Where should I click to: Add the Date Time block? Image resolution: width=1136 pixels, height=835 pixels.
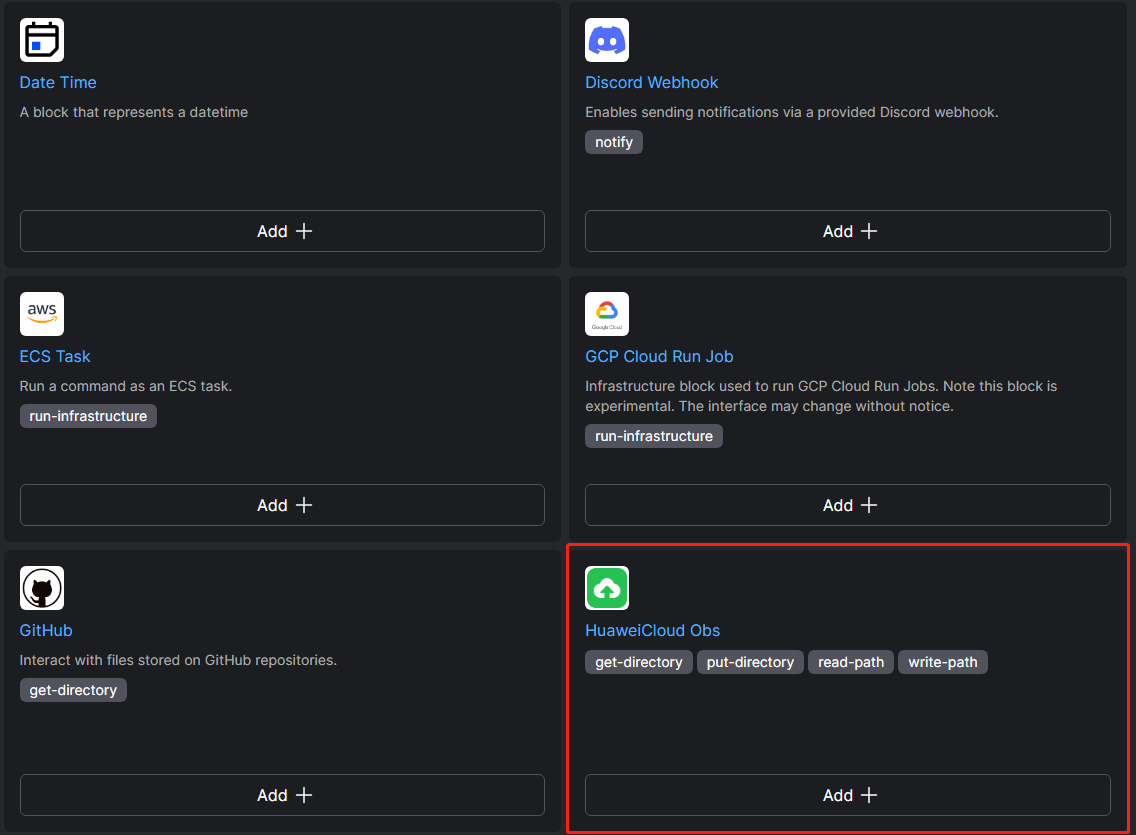pyautogui.click(x=282, y=231)
